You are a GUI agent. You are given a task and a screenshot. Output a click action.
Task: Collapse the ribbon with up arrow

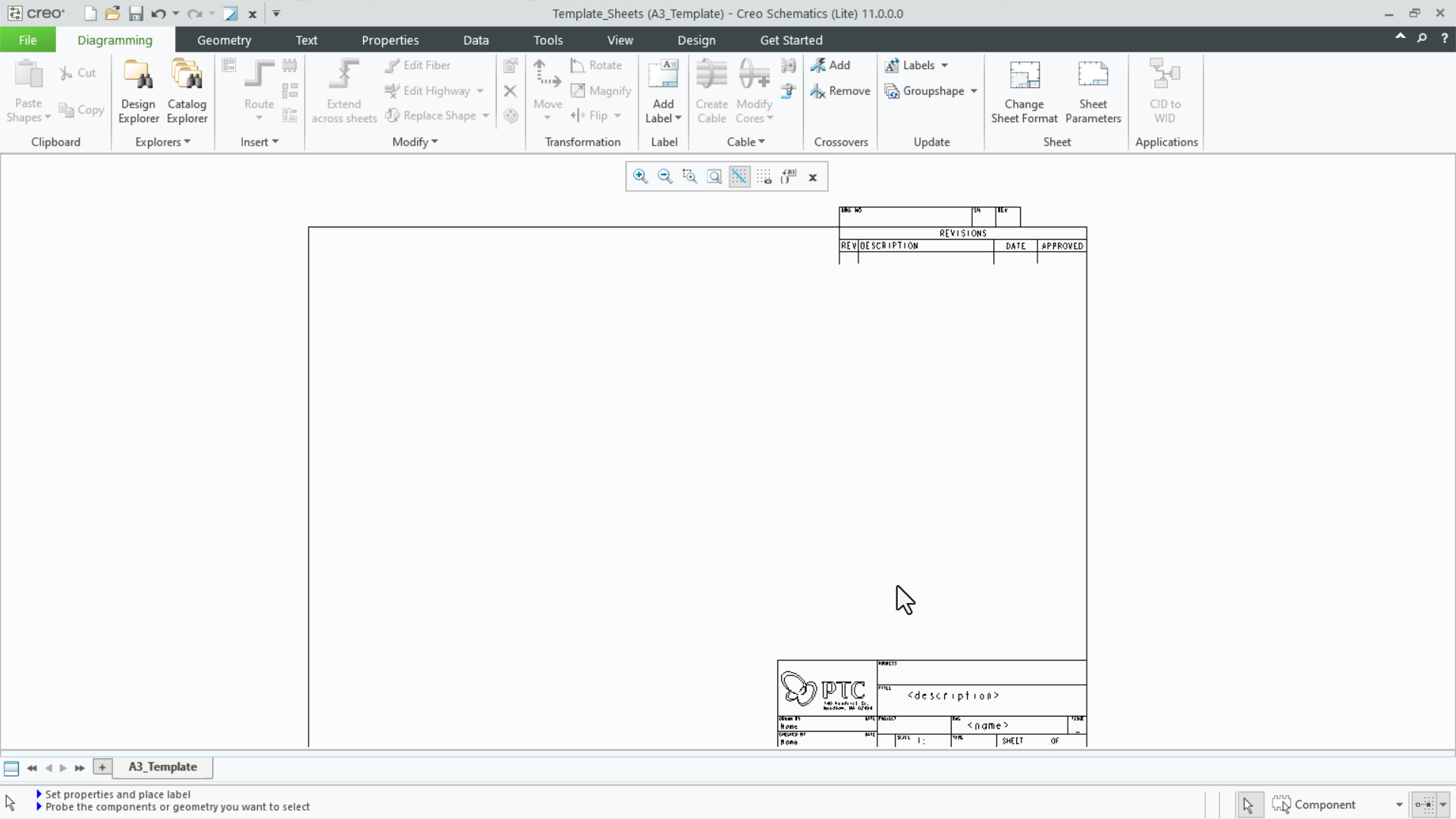click(1400, 36)
